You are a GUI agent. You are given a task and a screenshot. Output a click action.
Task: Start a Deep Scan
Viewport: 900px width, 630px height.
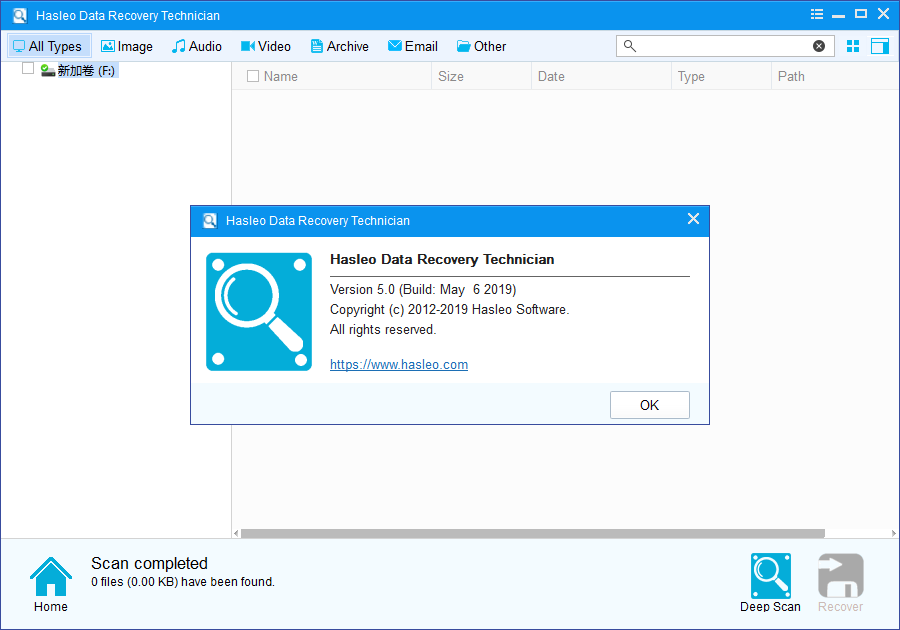click(x=770, y=583)
